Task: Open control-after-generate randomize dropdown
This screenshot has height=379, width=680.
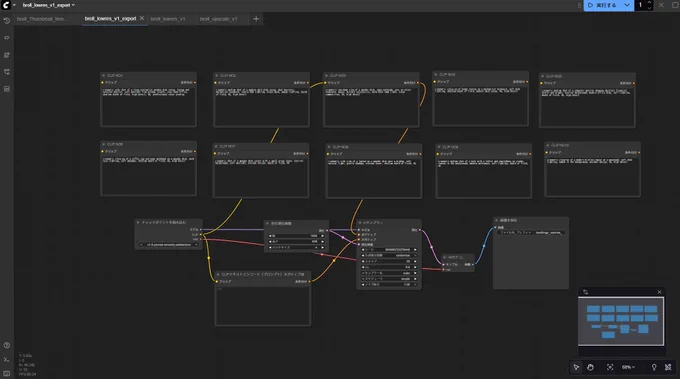Action: tap(389, 255)
